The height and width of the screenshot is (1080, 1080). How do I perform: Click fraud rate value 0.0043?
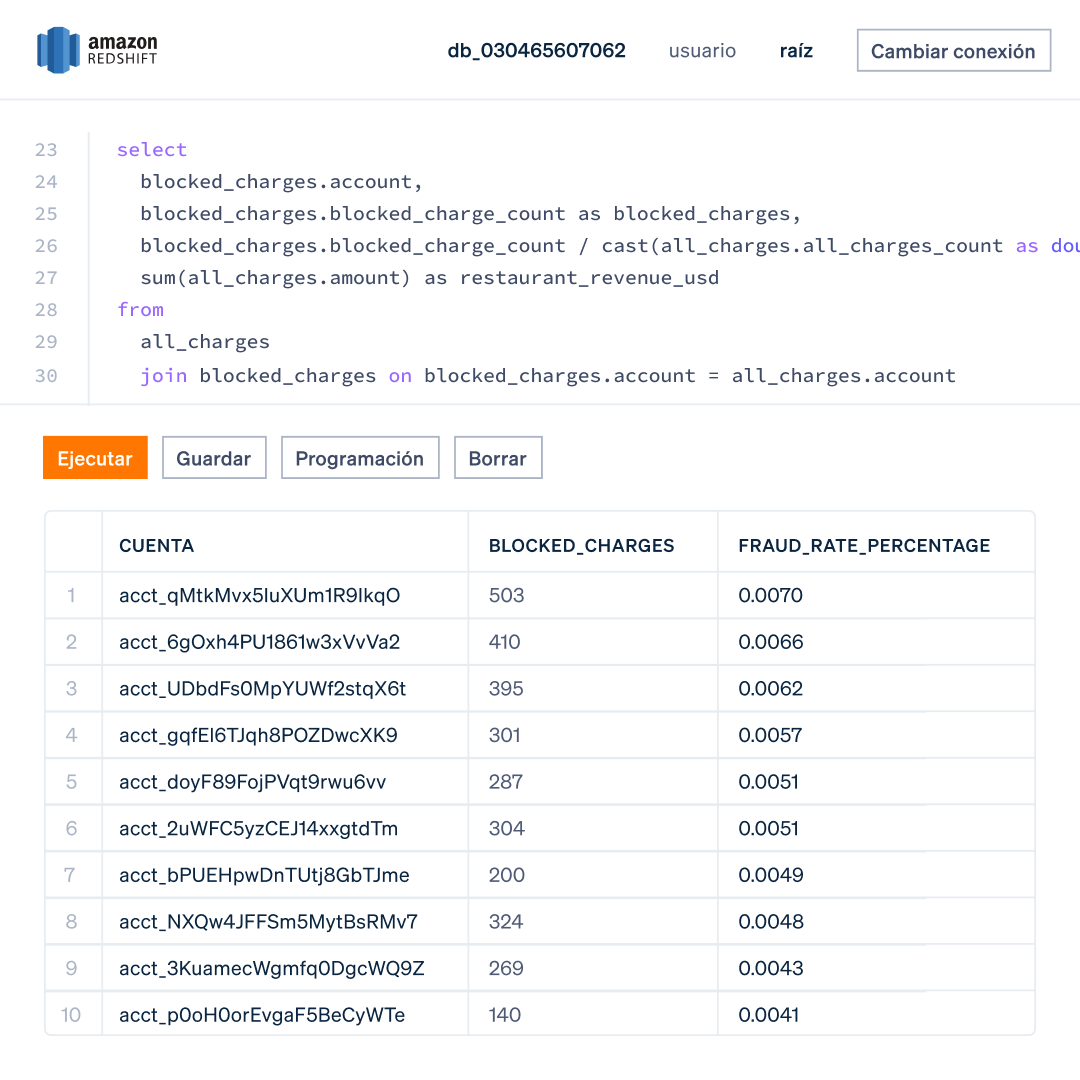(770, 968)
